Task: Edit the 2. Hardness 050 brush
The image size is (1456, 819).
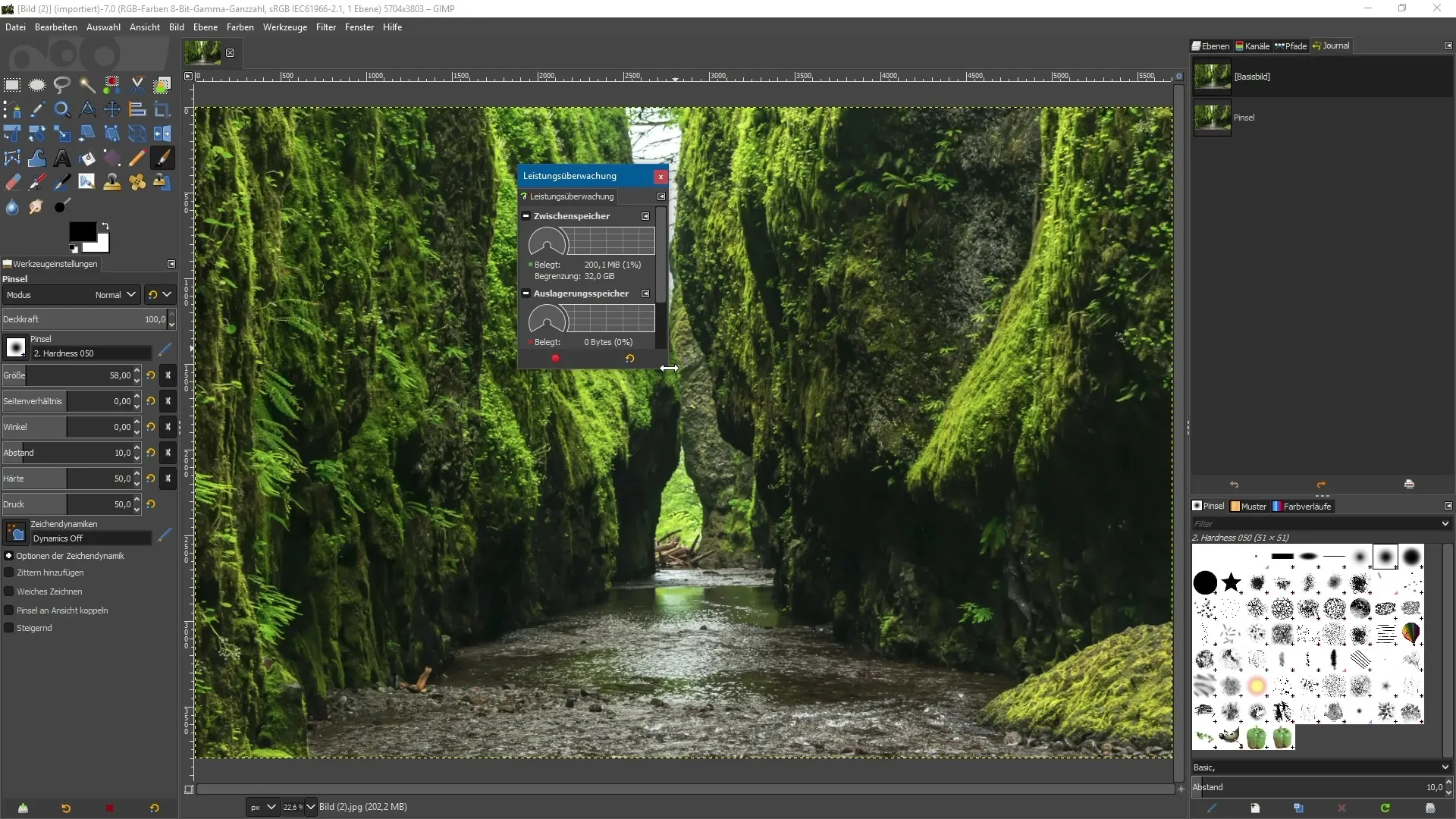Action: click(x=165, y=350)
